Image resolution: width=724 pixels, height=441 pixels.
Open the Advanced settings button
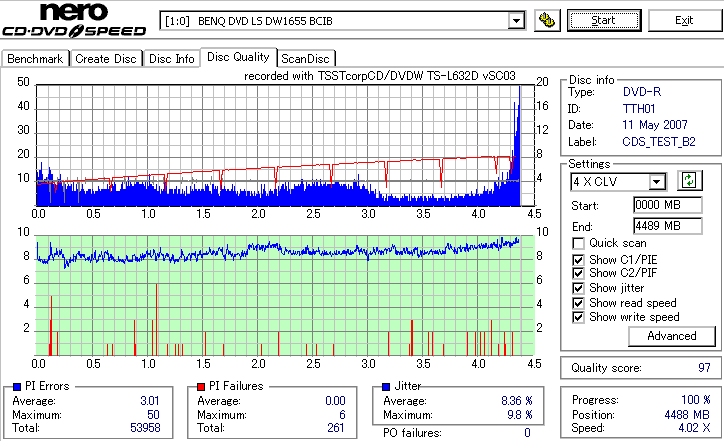(x=672, y=336)
